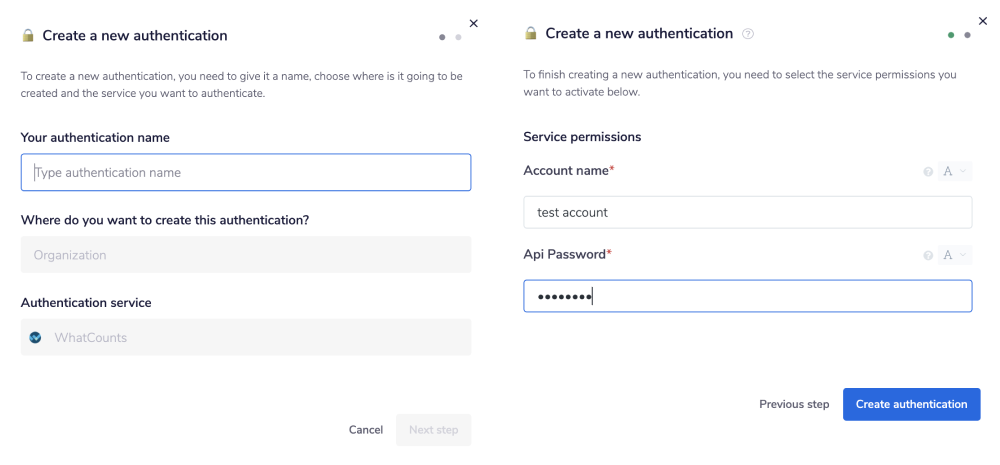Click help icon next to Account name

(928, 172)
